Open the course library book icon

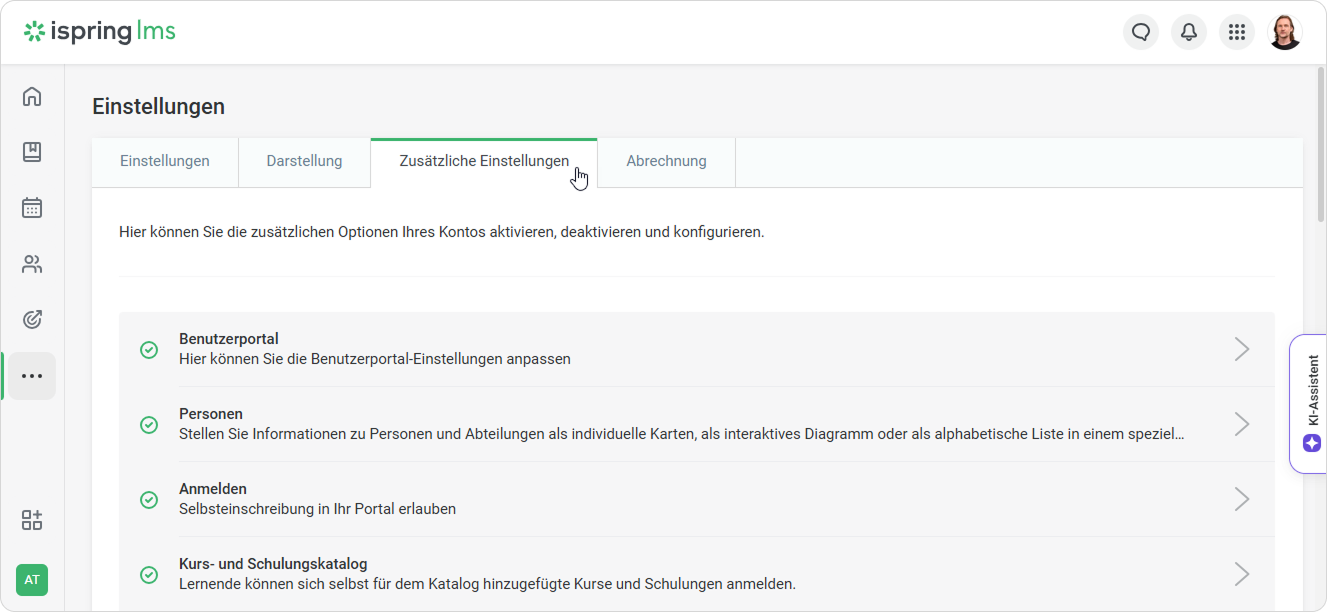pos(32,152)
